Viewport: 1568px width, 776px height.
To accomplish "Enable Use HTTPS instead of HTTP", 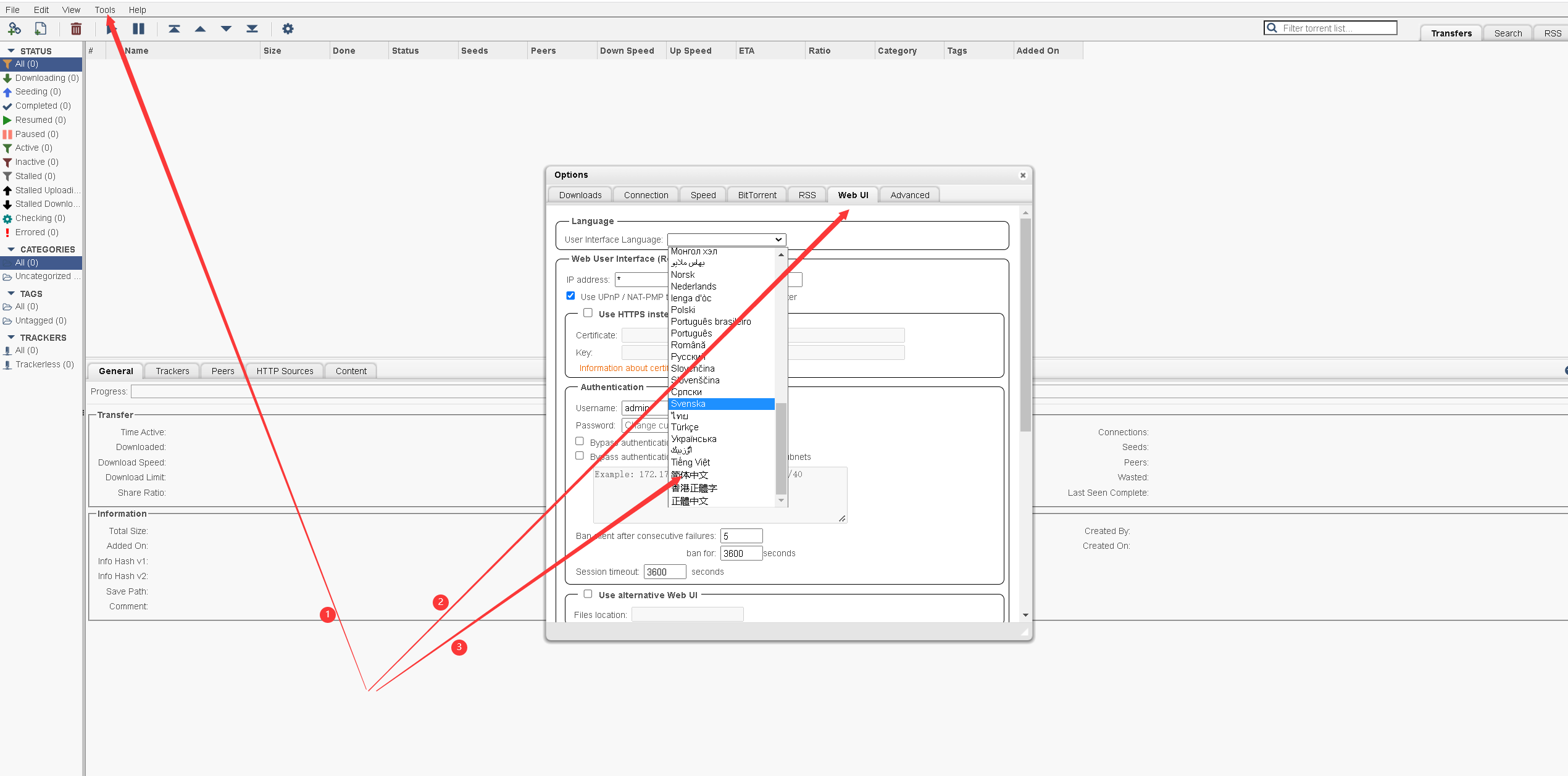I will pyautogui.click(x=588, y=313).
